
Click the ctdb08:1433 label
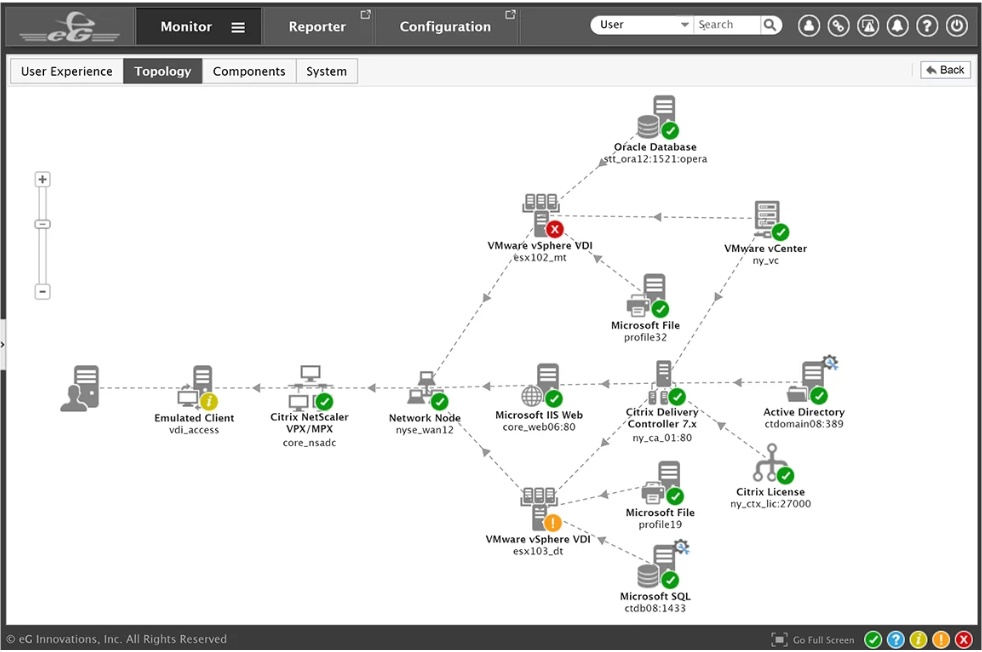(x=655, y=608)
